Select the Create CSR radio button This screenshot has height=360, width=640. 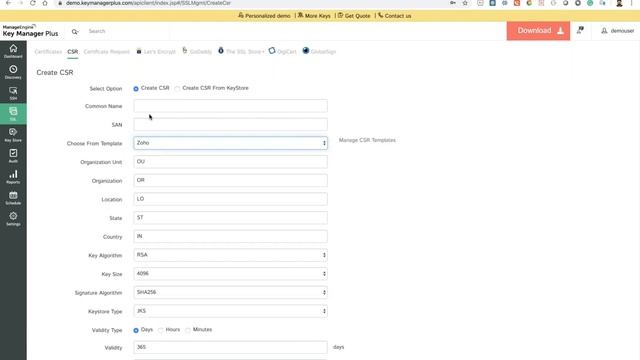point(136,89)
